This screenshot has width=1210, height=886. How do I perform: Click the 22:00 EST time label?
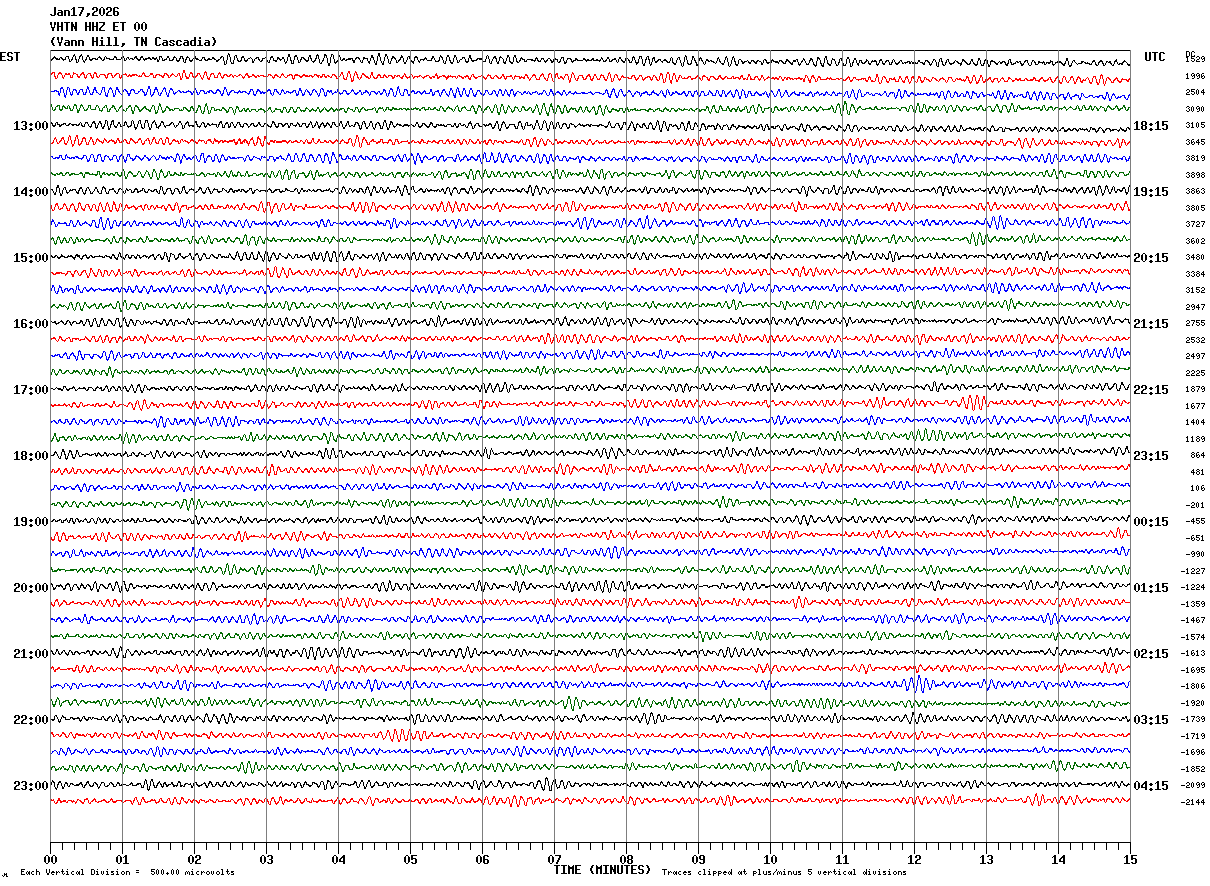31,720
